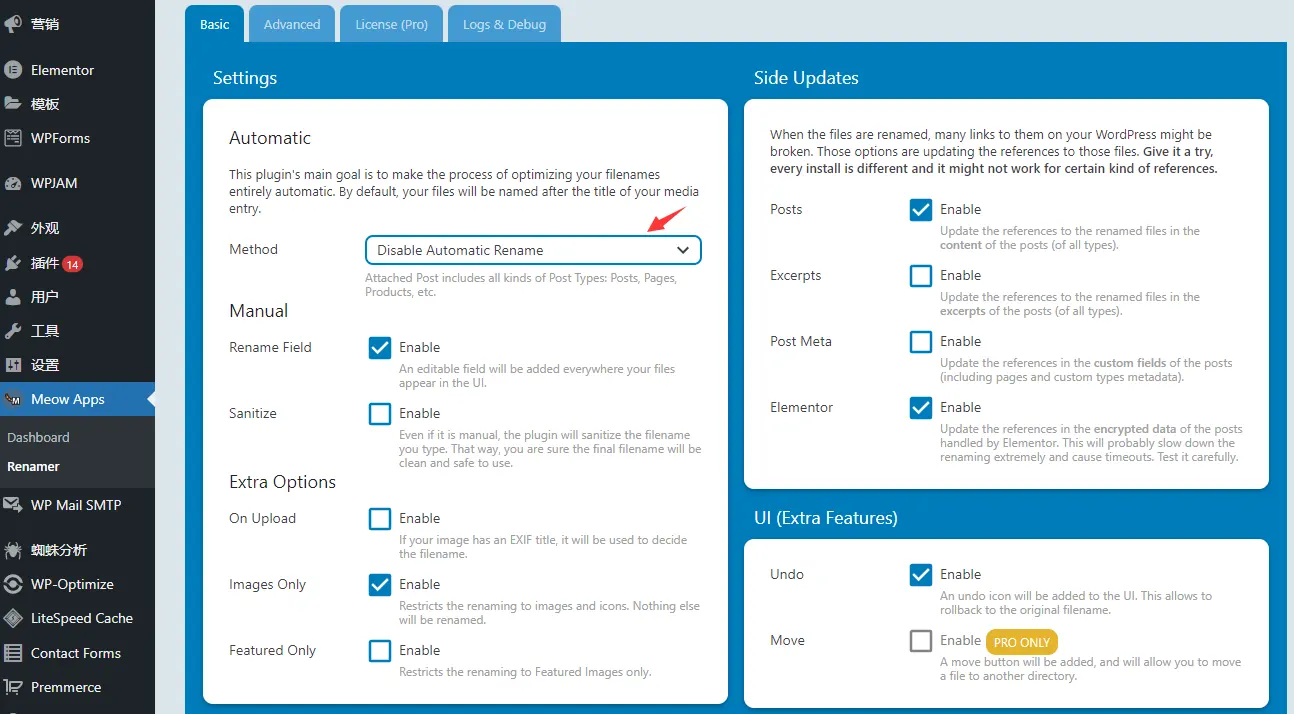The image size is (1294, 714).
Task: Open the WP-Optimize menu item
Action: click(77, 584)
